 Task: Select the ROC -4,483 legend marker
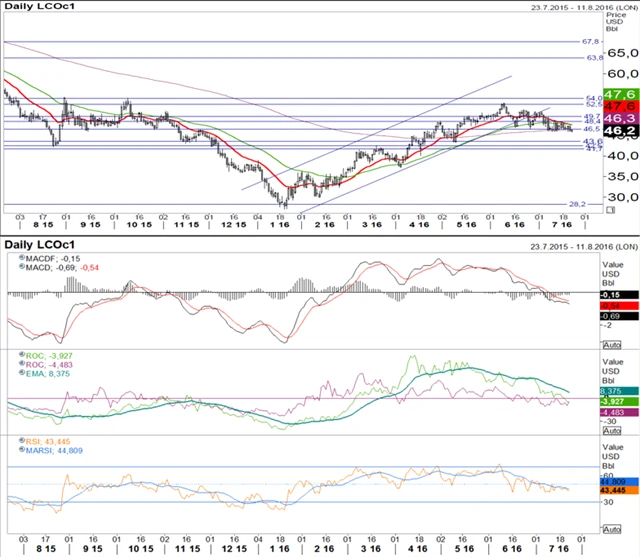point(12,364)
